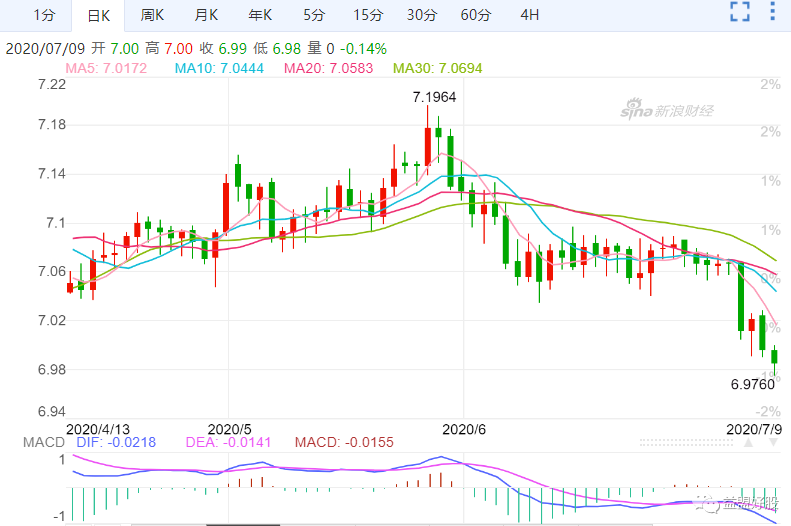Viewport: 791px width, 526px height.
Task: Switch to the 30分 interval tab
Action: (421, 15)
